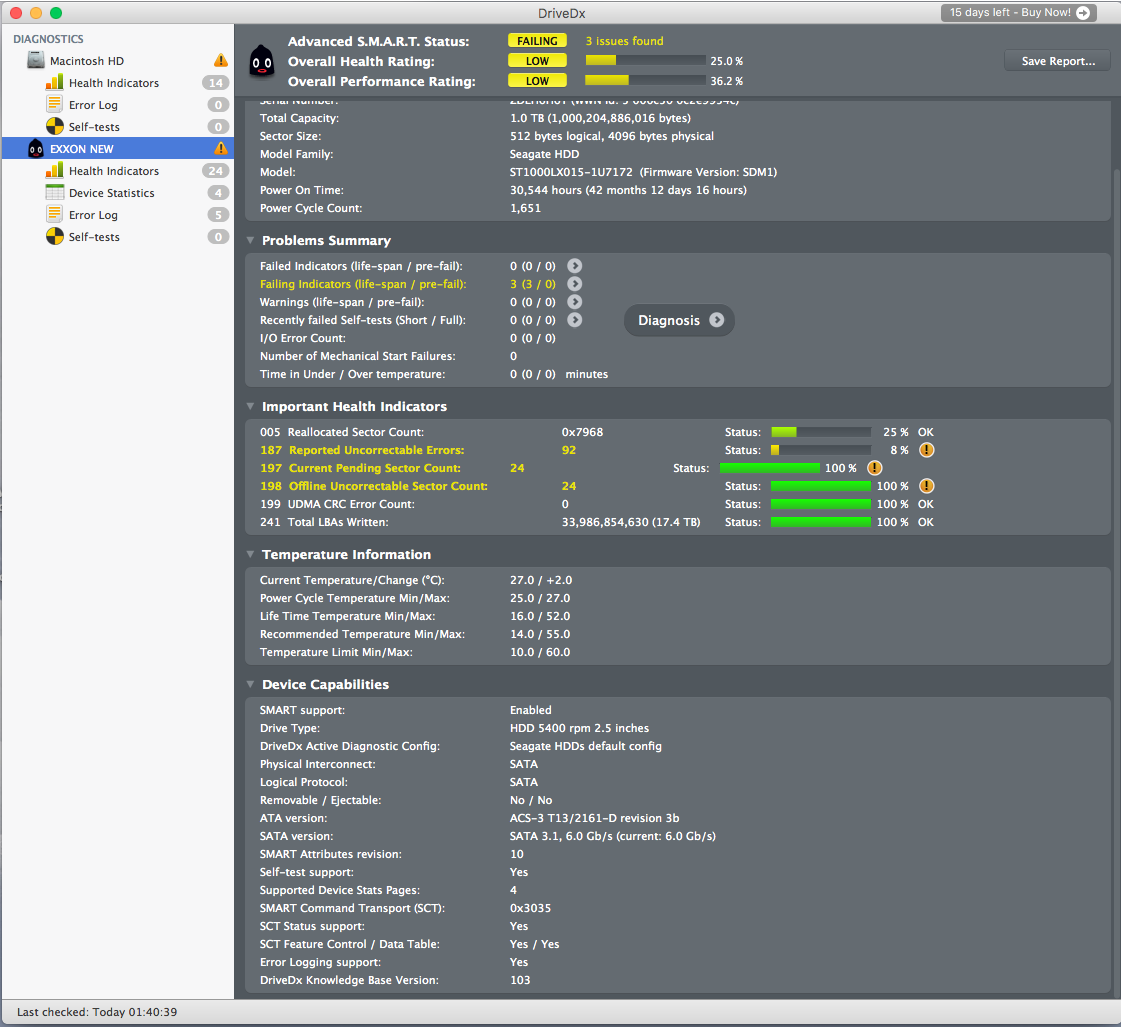Click warning icon for Offline Uncorrectable Sector Count

(927, 486)
